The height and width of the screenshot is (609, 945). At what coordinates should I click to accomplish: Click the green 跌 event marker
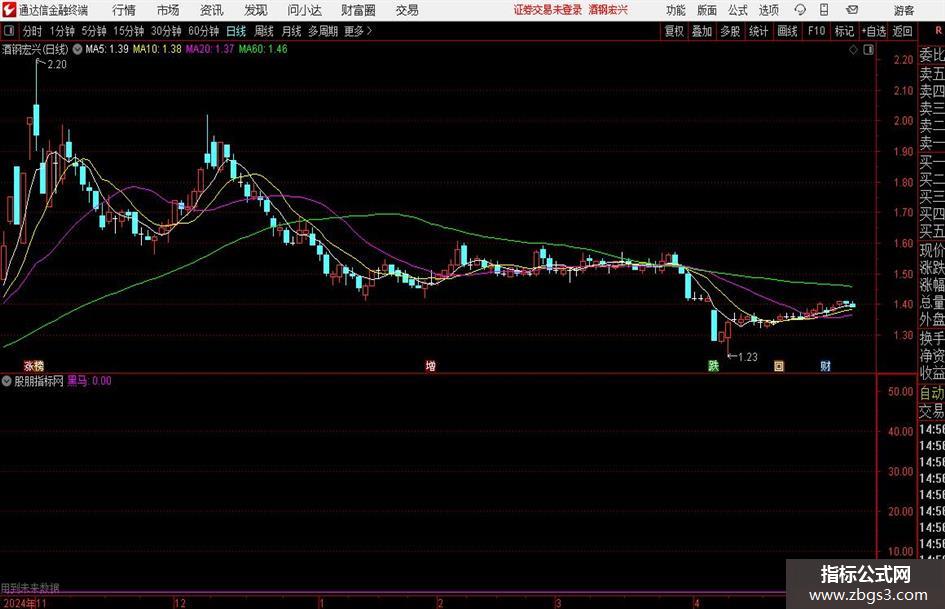click(x=714, y=366)
